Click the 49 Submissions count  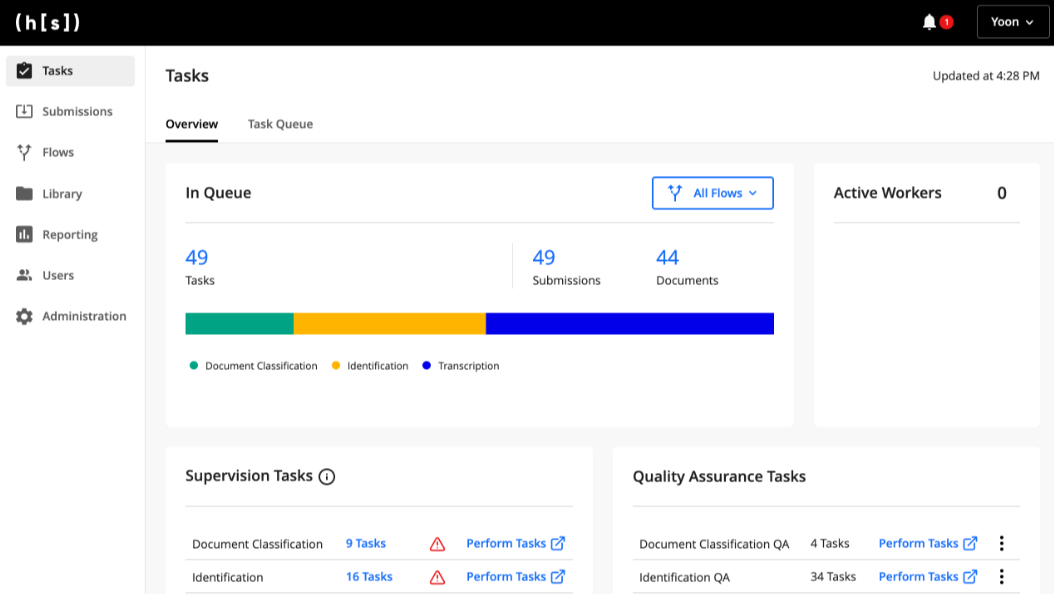(544, 257)
